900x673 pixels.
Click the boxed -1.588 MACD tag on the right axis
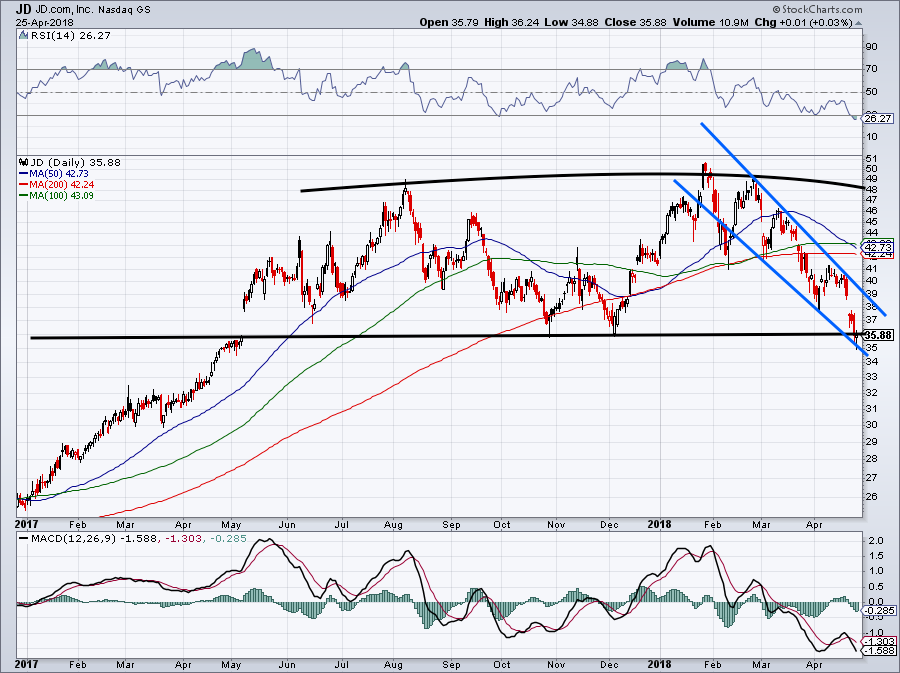click(880, 651)
